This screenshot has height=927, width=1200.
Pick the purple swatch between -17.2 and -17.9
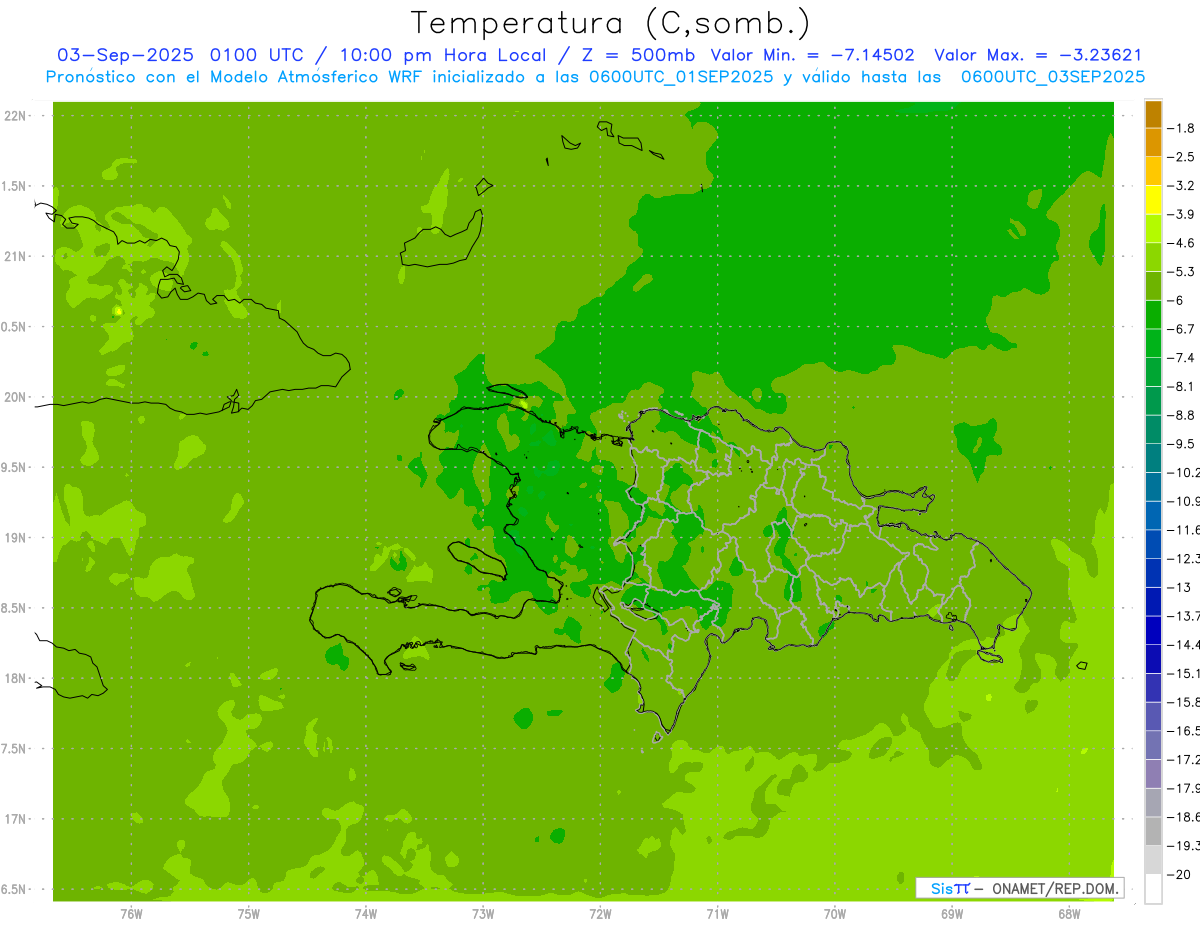click(1153, 773)
